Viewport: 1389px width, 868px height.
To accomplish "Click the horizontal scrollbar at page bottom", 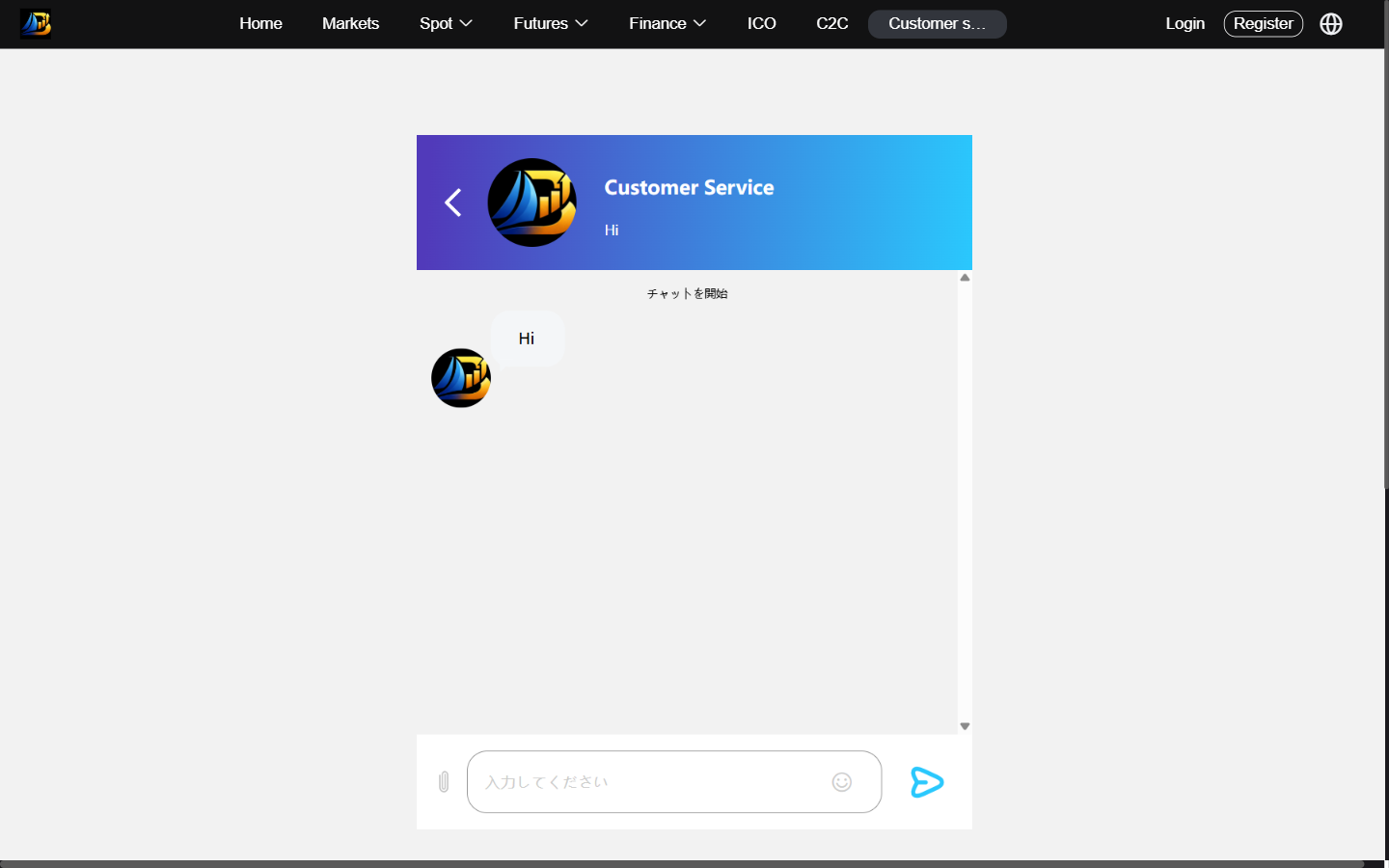I will (x=682, y=864).
